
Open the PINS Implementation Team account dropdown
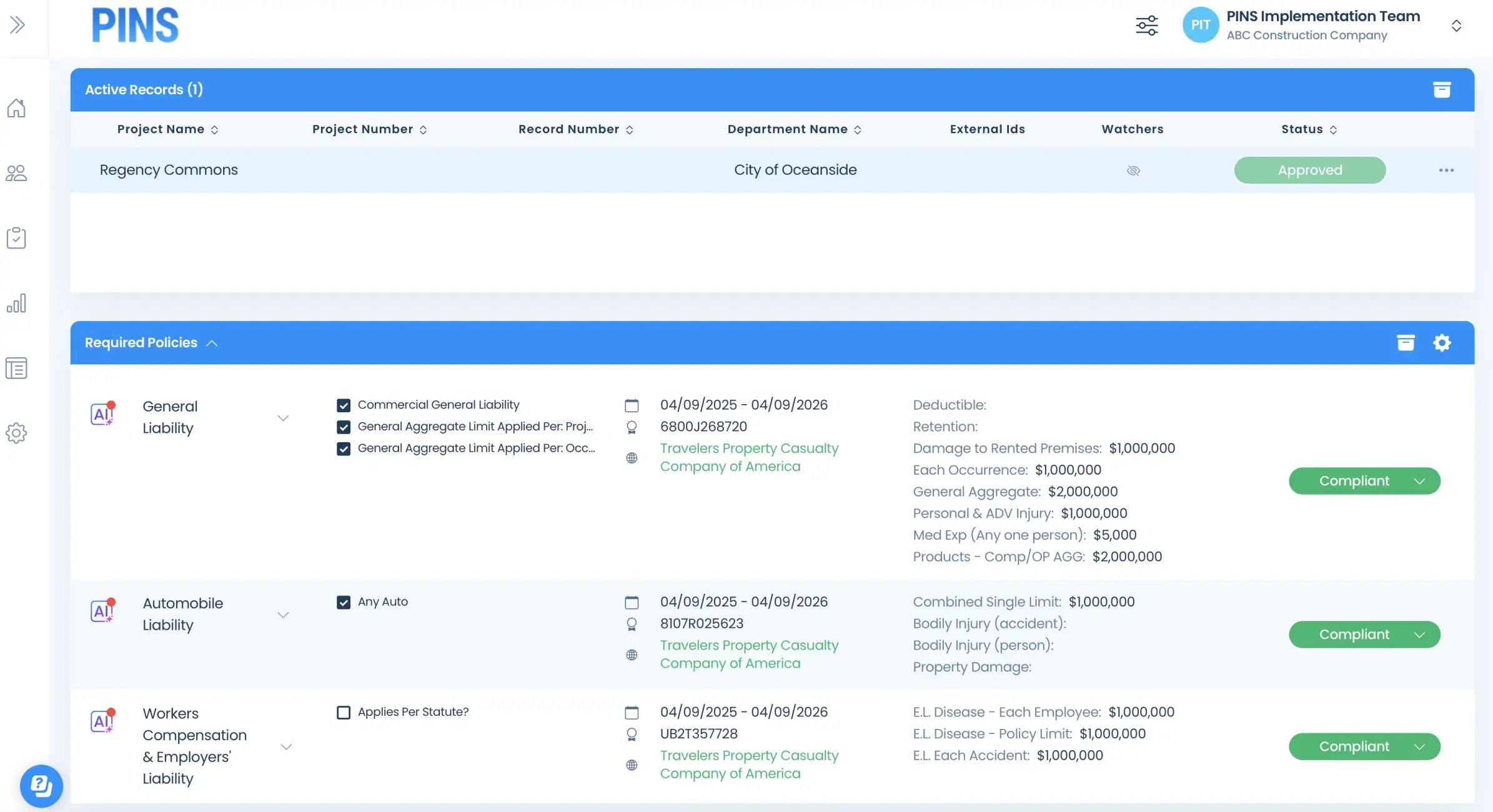tap(1456, 25)
